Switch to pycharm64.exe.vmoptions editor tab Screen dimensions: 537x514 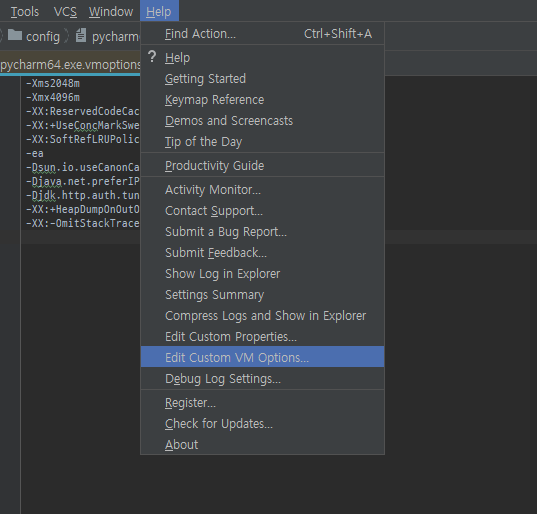70,64
